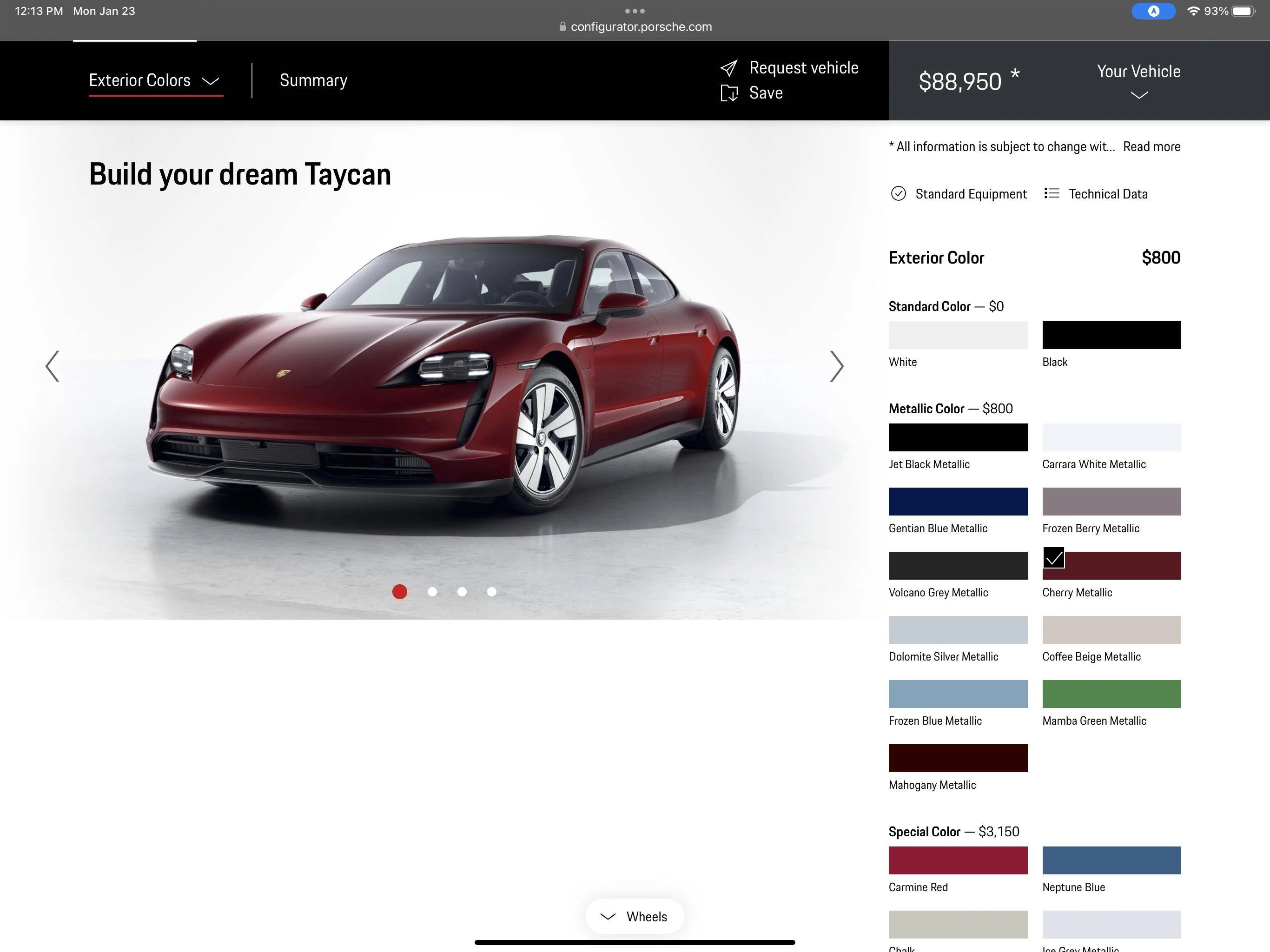Image resolution: width=1270 pixels, height=952 pixels.
Task: Choose the Frozen Blue Metallic swatch
Action: [958, 694]
